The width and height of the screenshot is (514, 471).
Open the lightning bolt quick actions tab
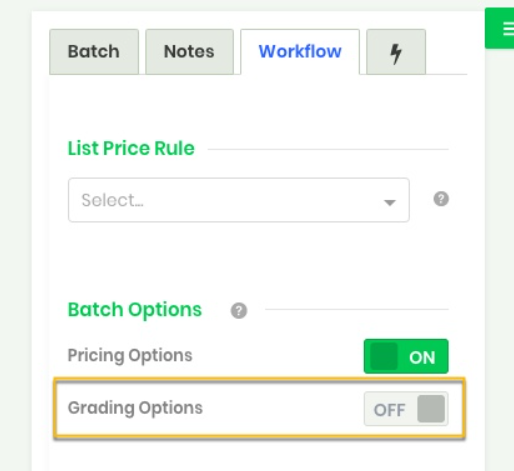(x=396, y=52)
